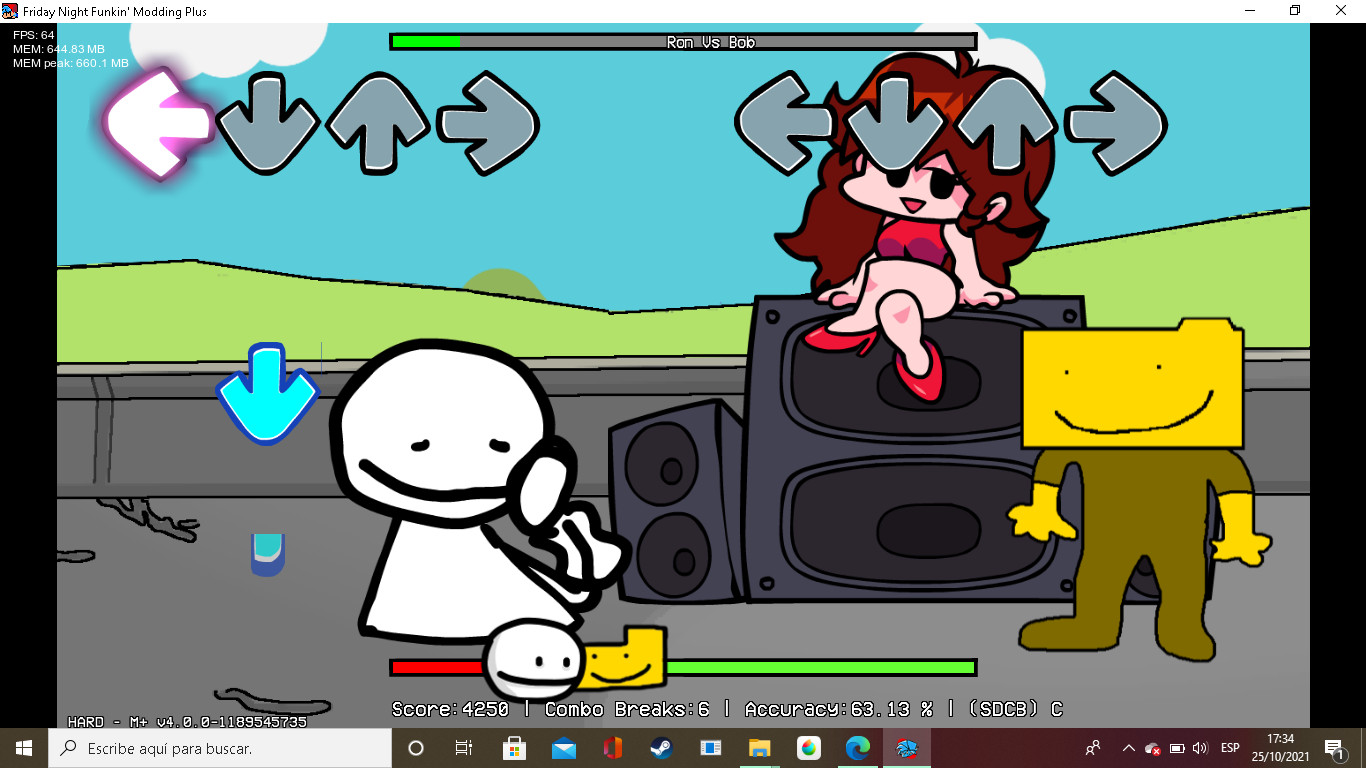
Task: Click the player's gray up arrow receptor
Action: tap(1005, 123)
